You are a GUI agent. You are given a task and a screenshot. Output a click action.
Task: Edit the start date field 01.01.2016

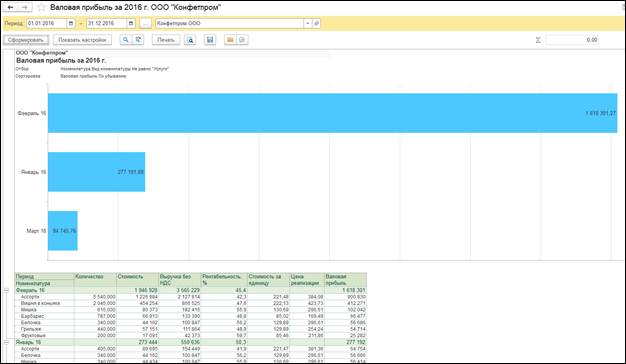pyautogui.click(x=47, y=24)
